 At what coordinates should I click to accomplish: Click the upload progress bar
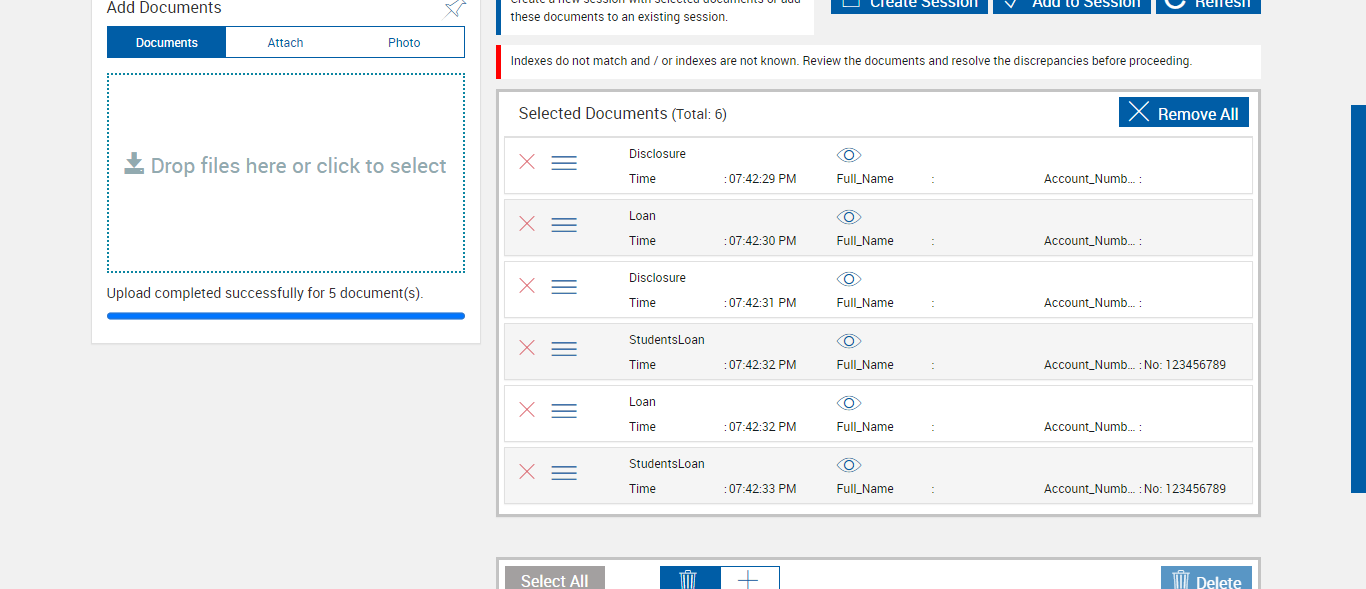pyautogui.click(x=286, y=316)
